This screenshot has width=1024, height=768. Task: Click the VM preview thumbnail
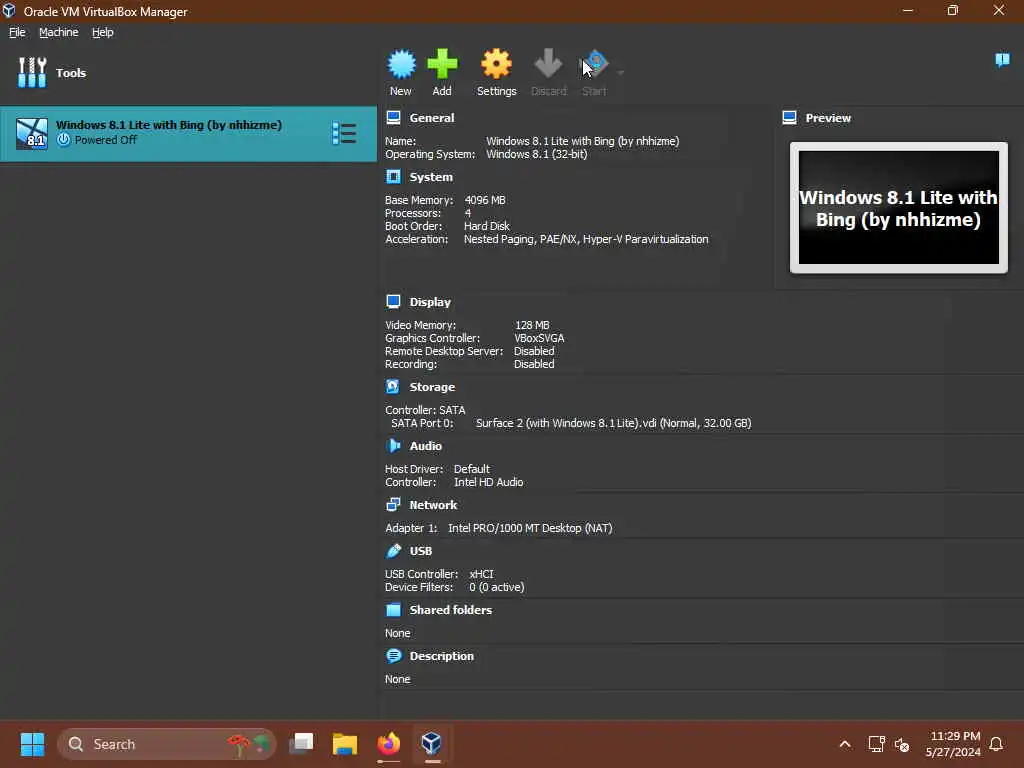(899, 208)
